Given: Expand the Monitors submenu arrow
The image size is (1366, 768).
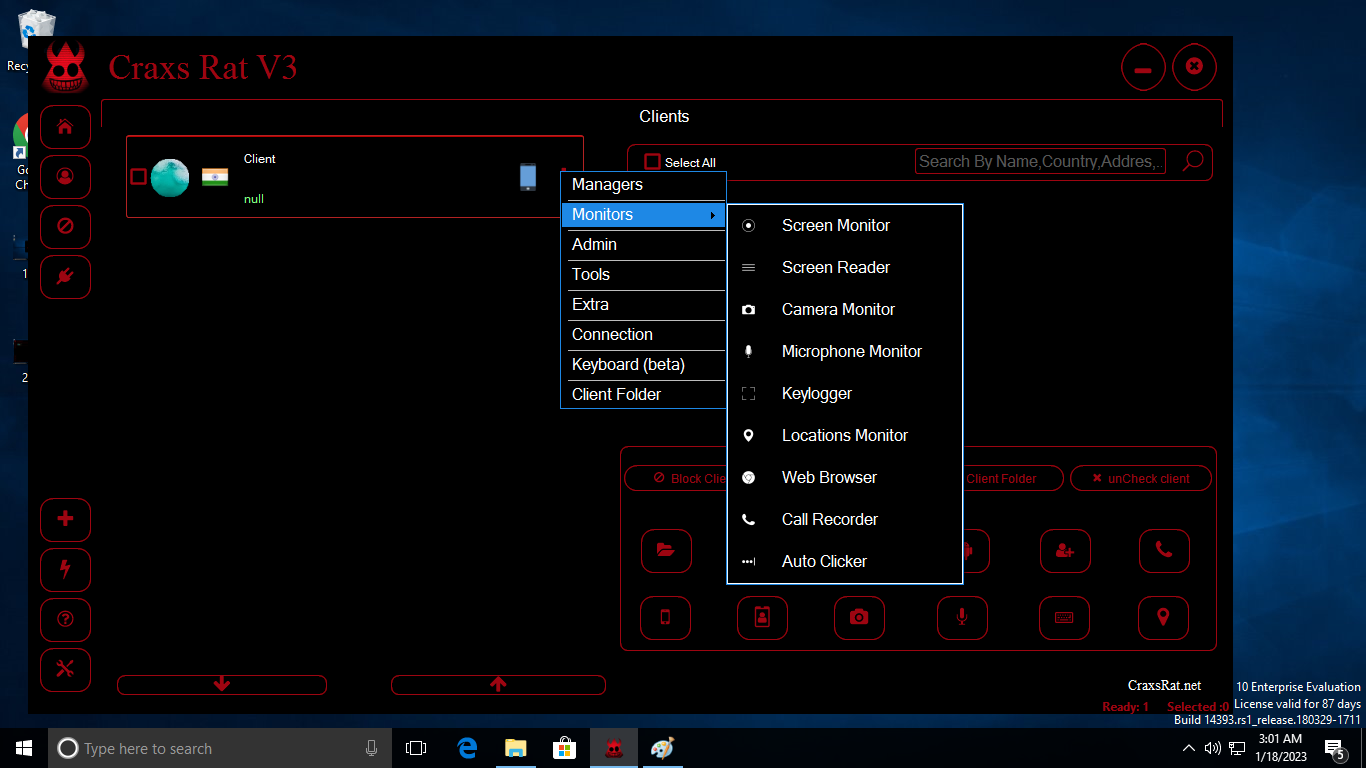Looking at the screenshot, I should click(712, 215).
